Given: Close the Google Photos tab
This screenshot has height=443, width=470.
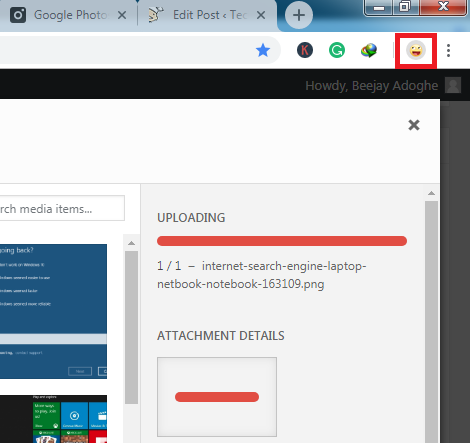Looking at the screenshot, I should [122, 15].
